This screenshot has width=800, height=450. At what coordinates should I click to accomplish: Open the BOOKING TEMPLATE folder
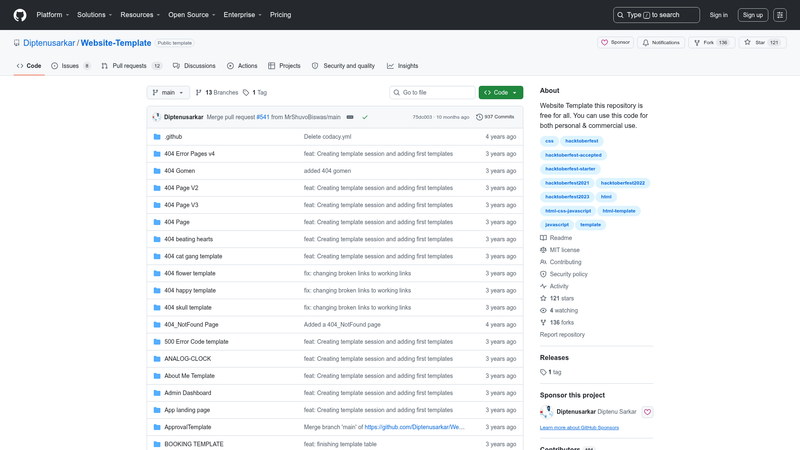(x=194, y=444)
